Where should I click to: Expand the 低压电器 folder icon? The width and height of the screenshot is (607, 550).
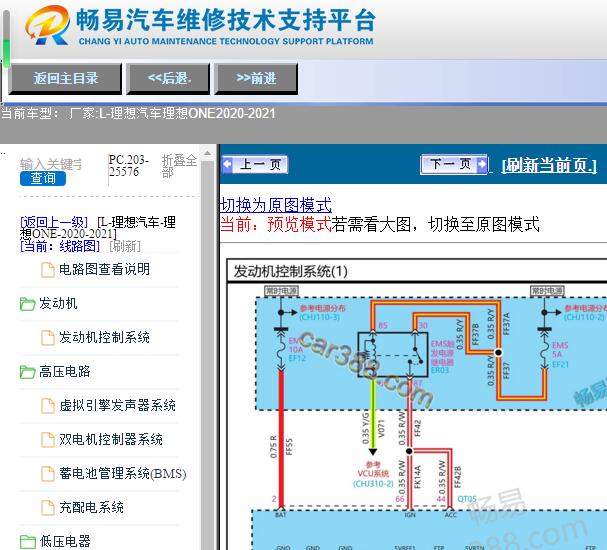(27, 541)
